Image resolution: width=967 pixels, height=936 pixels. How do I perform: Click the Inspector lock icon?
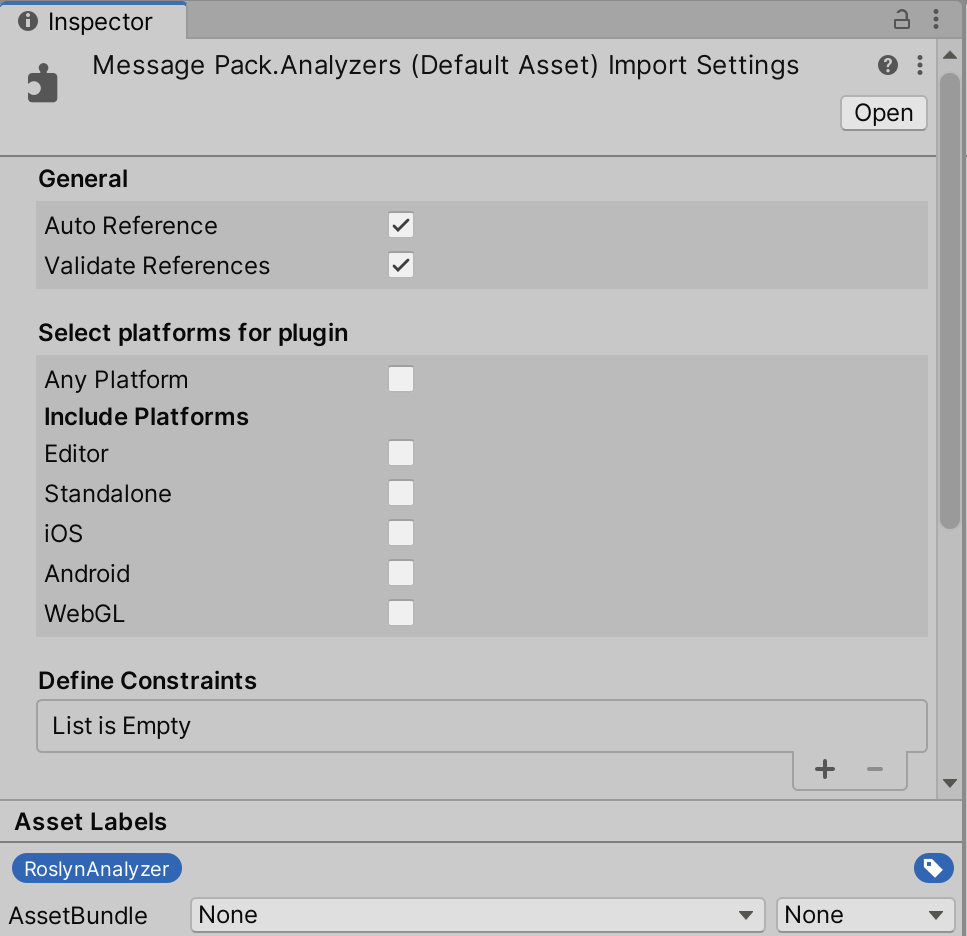click(902, 20)
